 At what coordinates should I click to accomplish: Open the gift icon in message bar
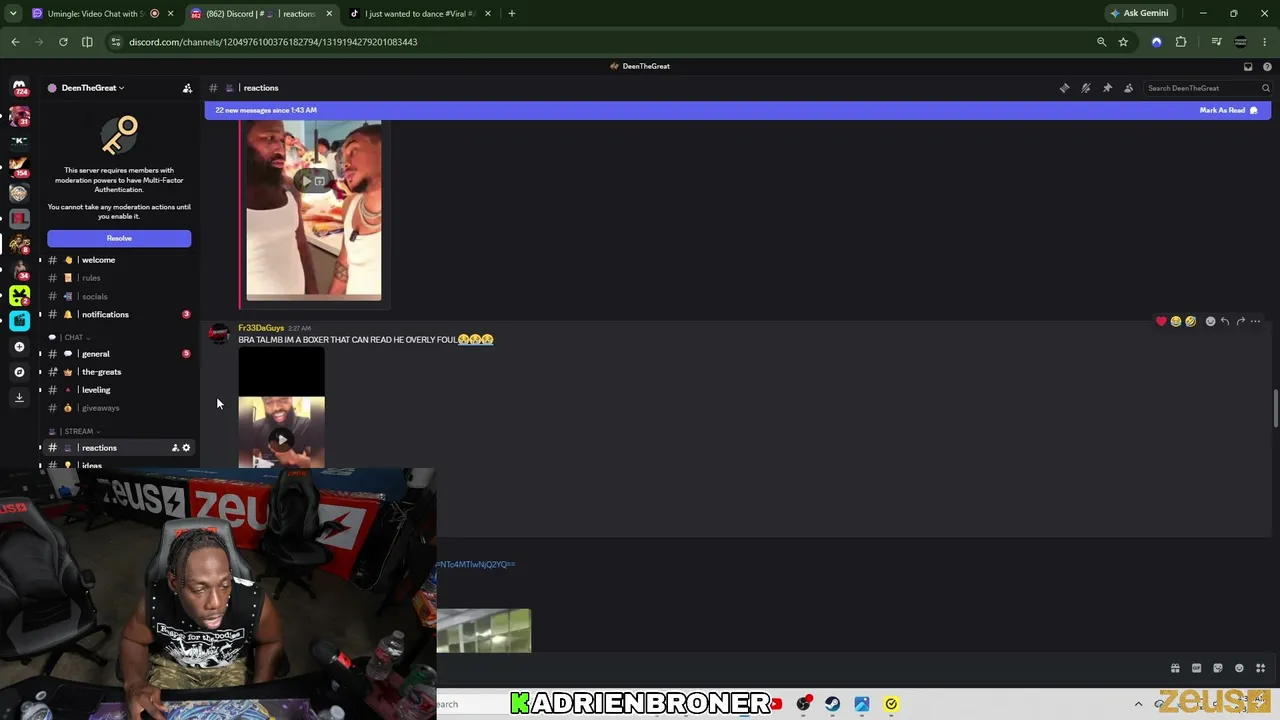point(1175,668)
